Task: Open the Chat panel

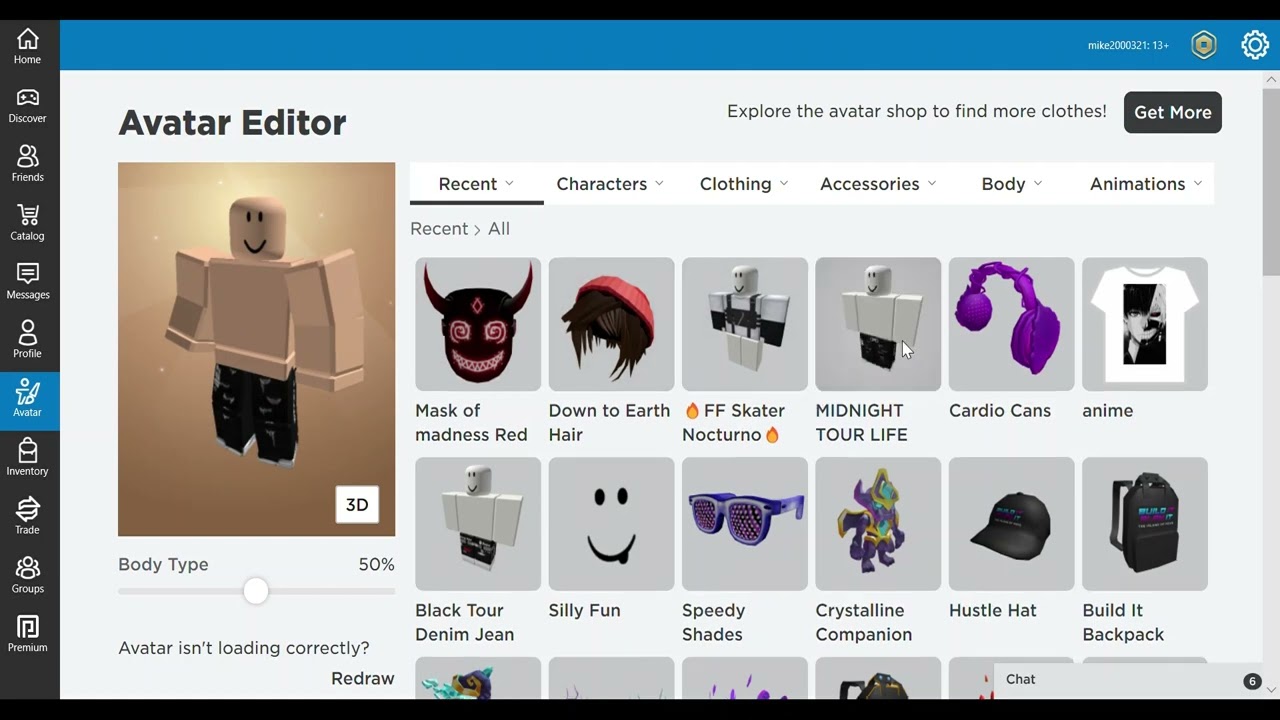Action: tap(1130, 680)
